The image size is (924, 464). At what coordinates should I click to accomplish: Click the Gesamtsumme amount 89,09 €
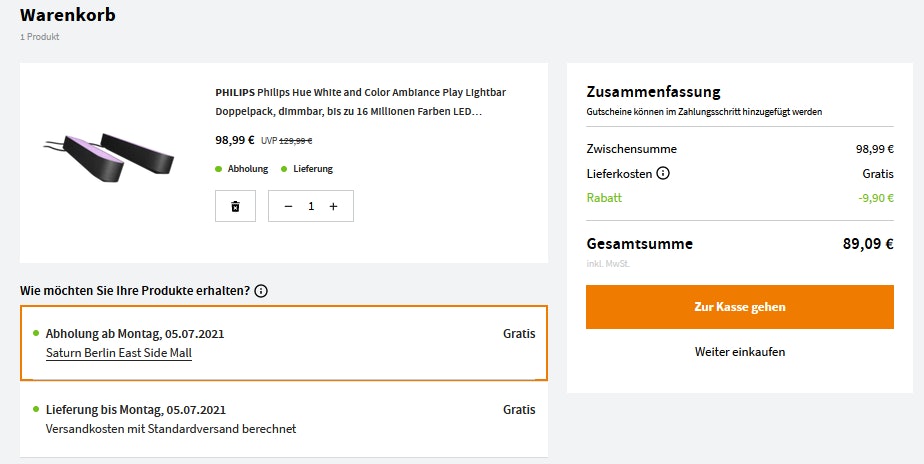[868, 244]
